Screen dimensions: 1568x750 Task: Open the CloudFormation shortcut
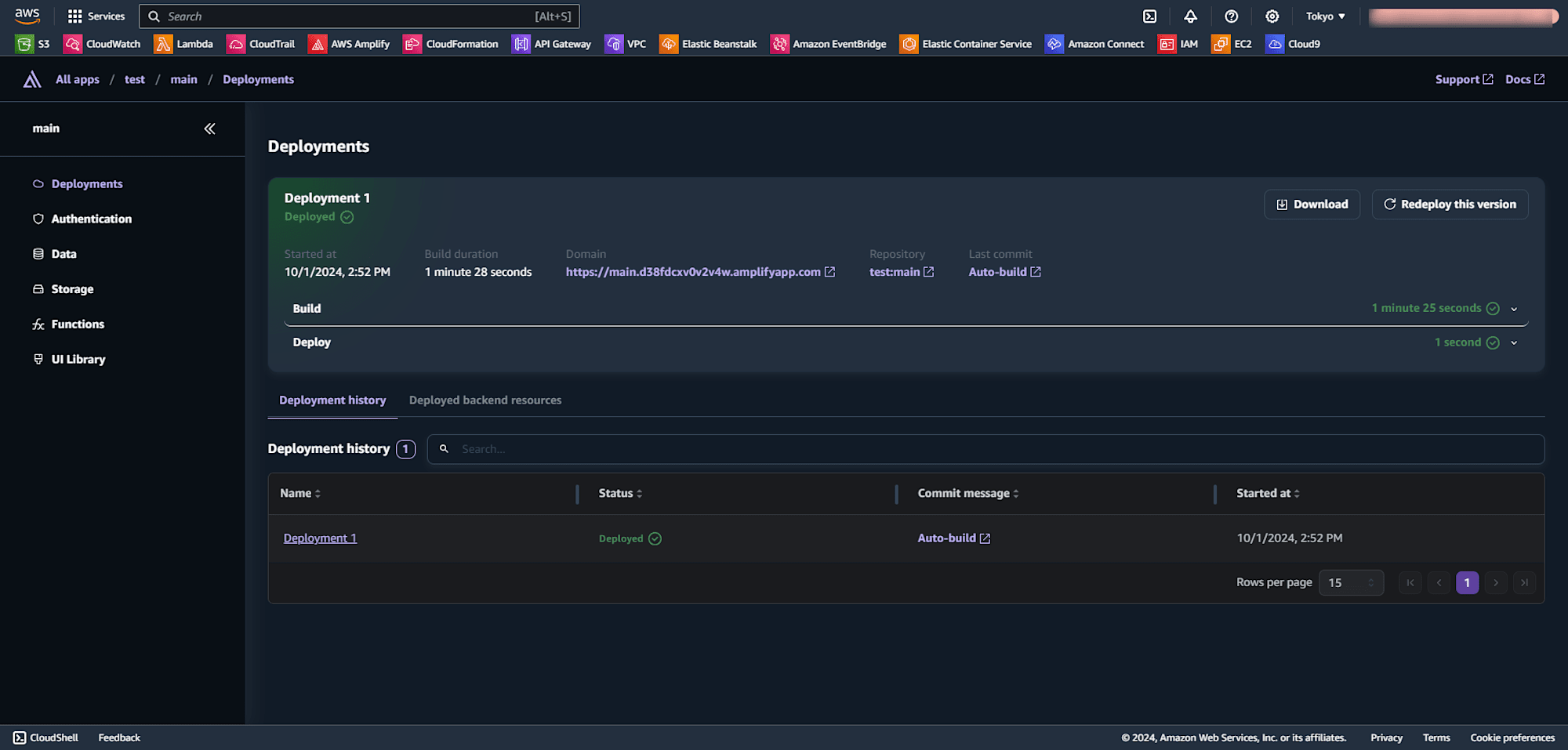pyautogui.click(x=452, y=44)
